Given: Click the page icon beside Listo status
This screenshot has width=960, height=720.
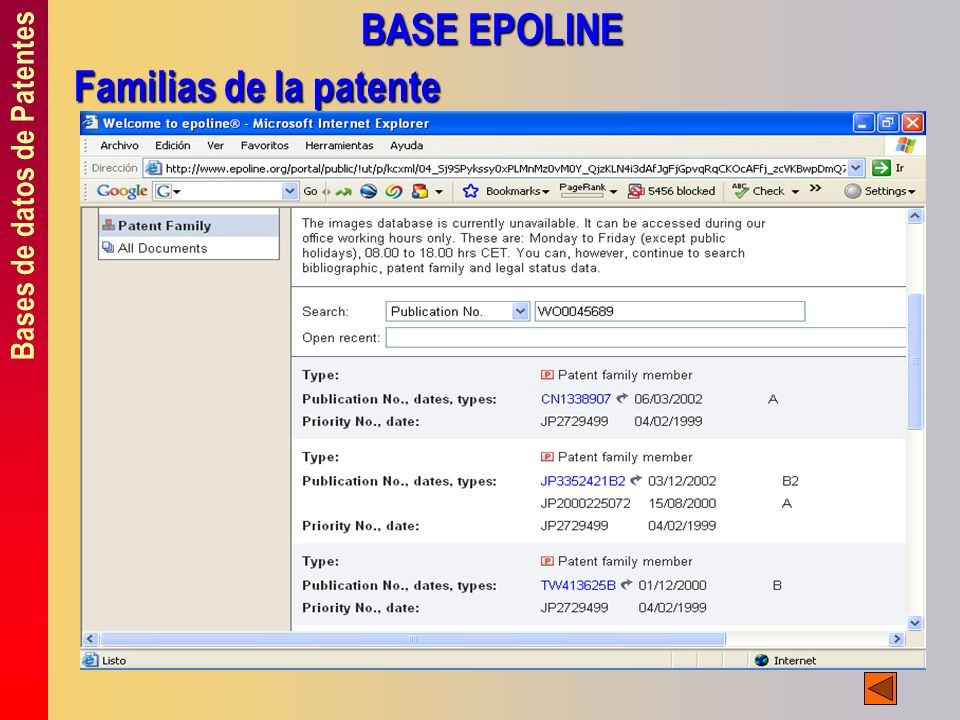Looking at the screenshot, I should tap(91, 660).
